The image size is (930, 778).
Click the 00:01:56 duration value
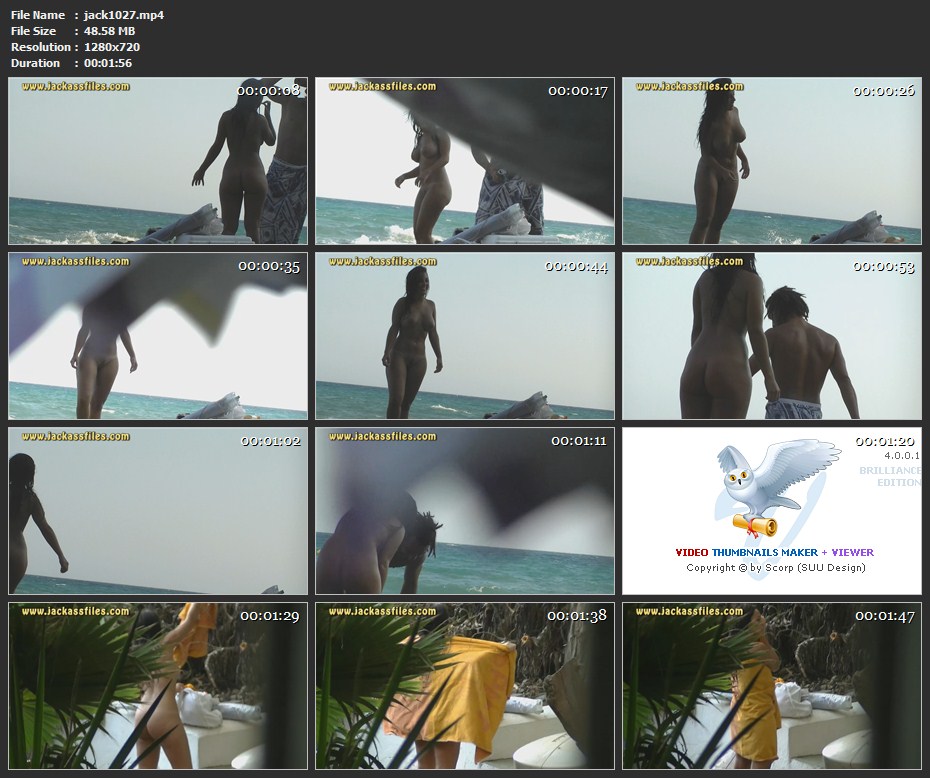(x=108, y=63)
